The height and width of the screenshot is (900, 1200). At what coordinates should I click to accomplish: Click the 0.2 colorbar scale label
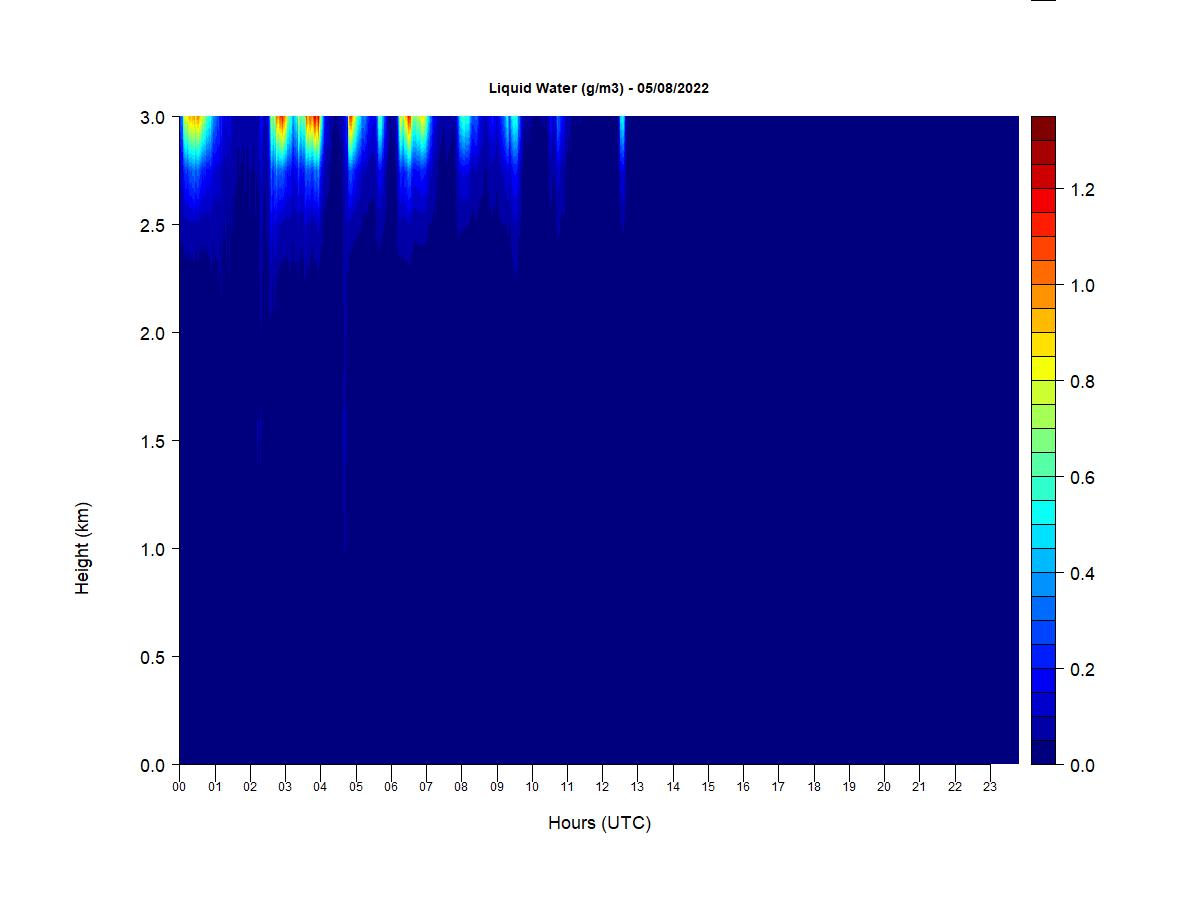click(x=1083, y=670)
